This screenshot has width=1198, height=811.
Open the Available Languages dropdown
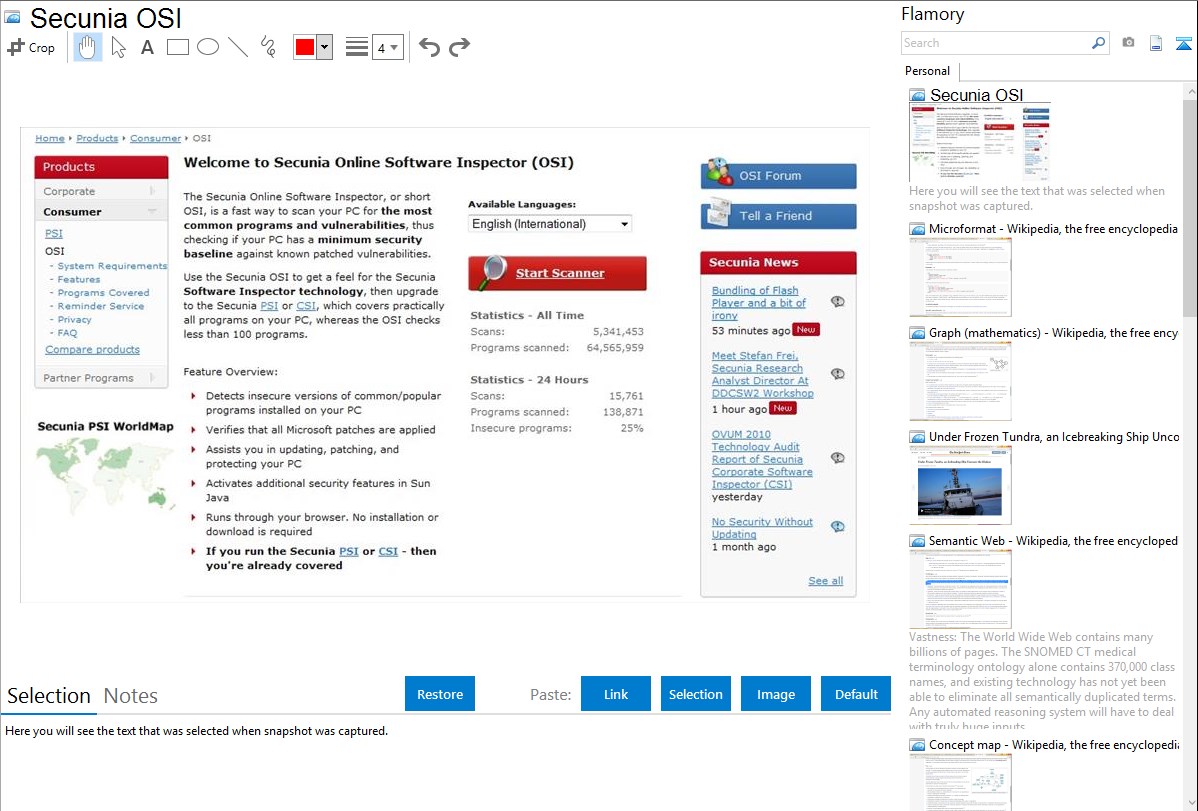tap(550, 224)
